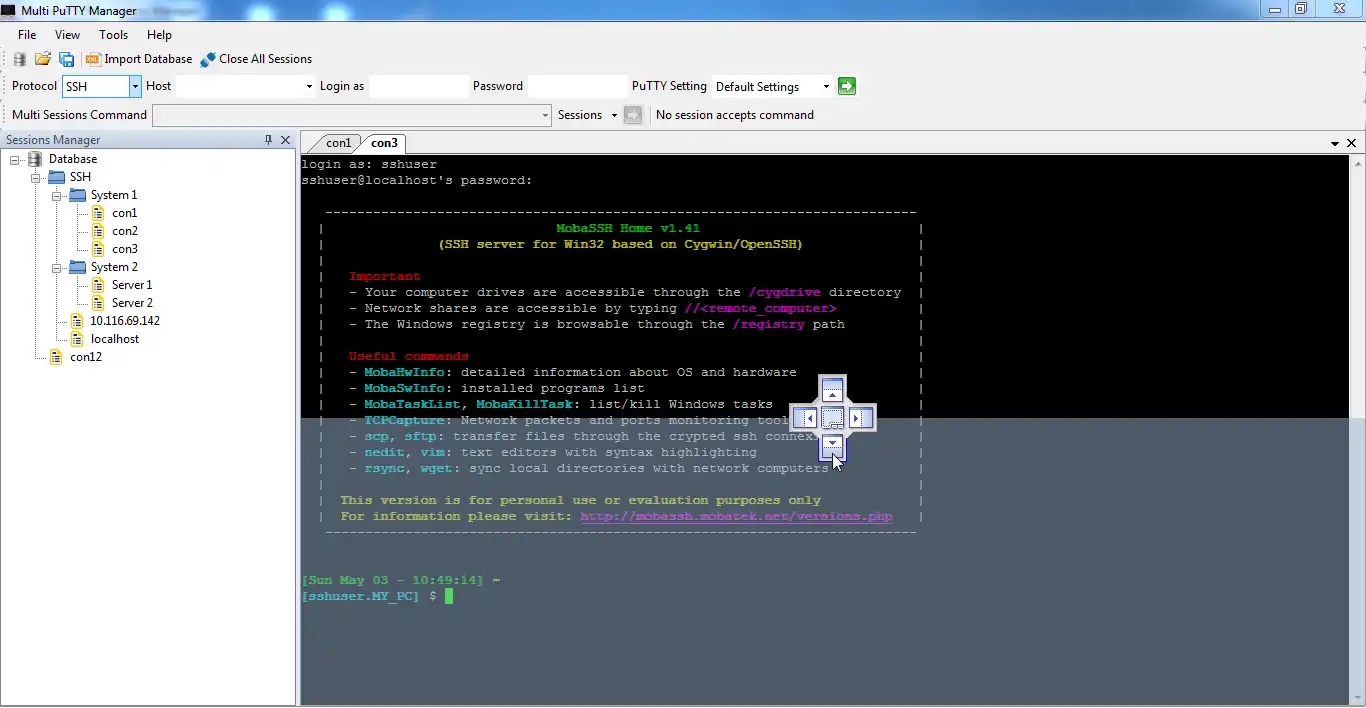The image size is (1366, 708).
Task: Open the Sessions dropdown arrow
Action: tap(613, 115)
